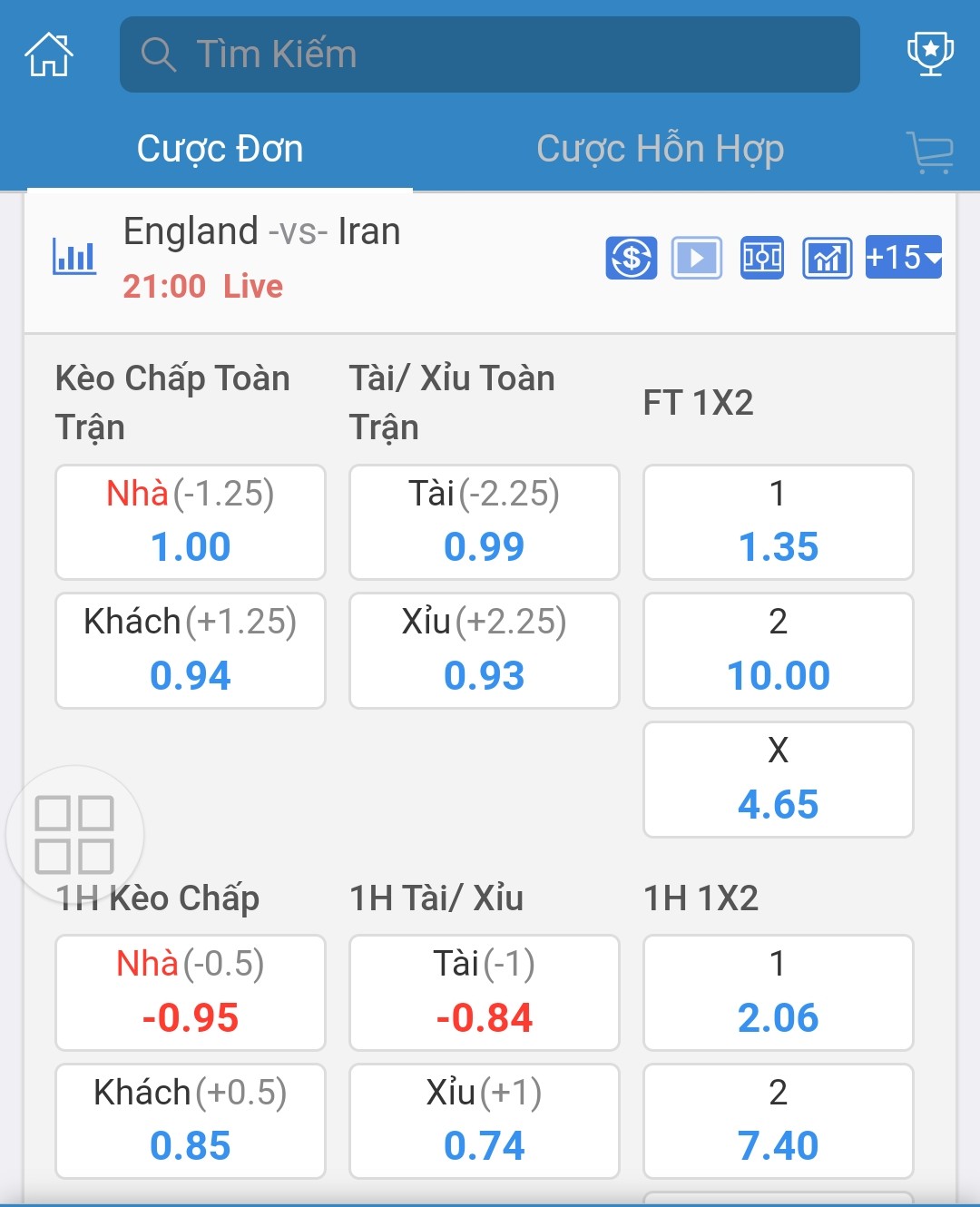Open the floating grid menu button
Viewport: 980px width, 1207px height.
[x=74, y=834]
